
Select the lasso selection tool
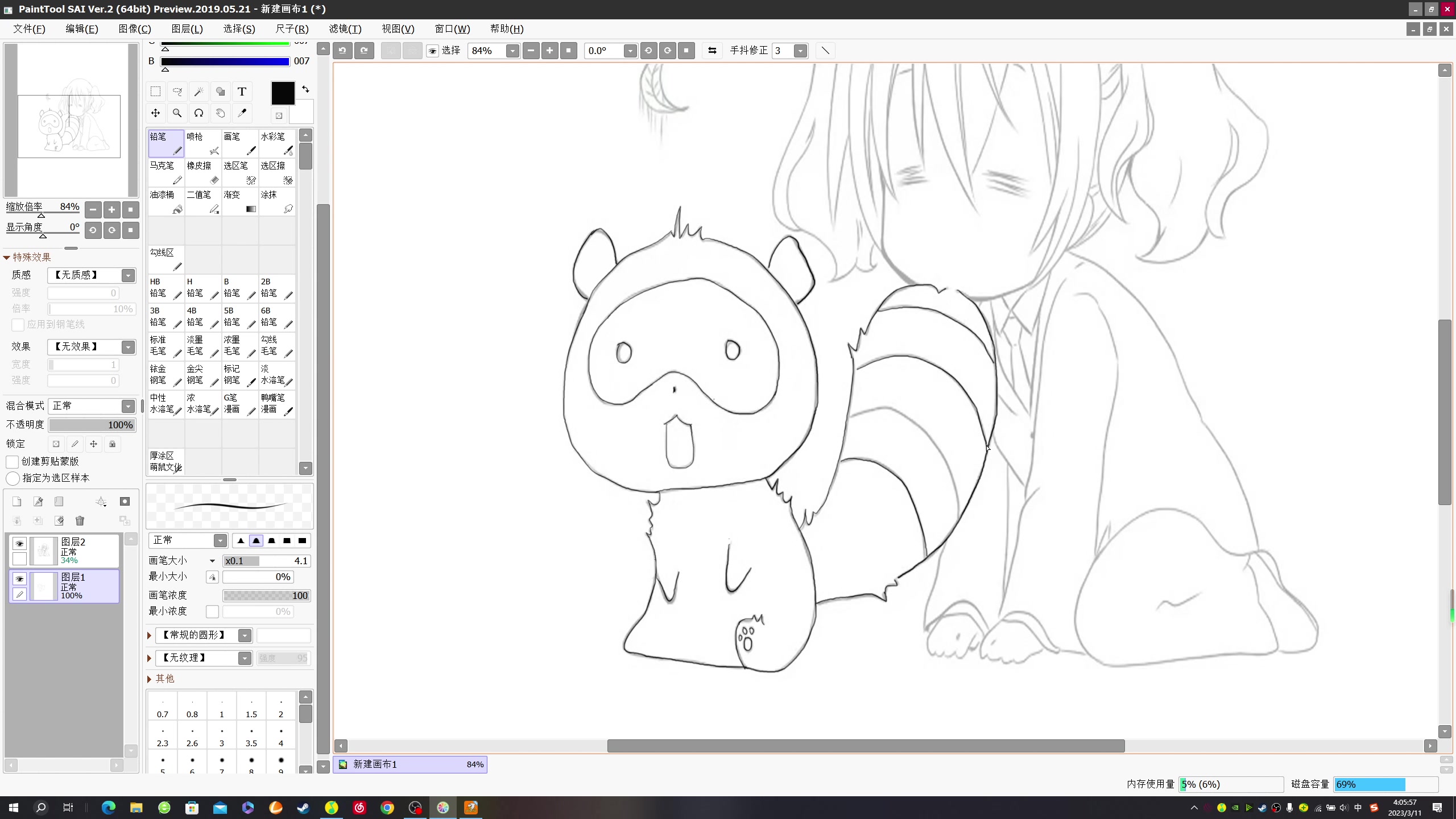[177, 92]
